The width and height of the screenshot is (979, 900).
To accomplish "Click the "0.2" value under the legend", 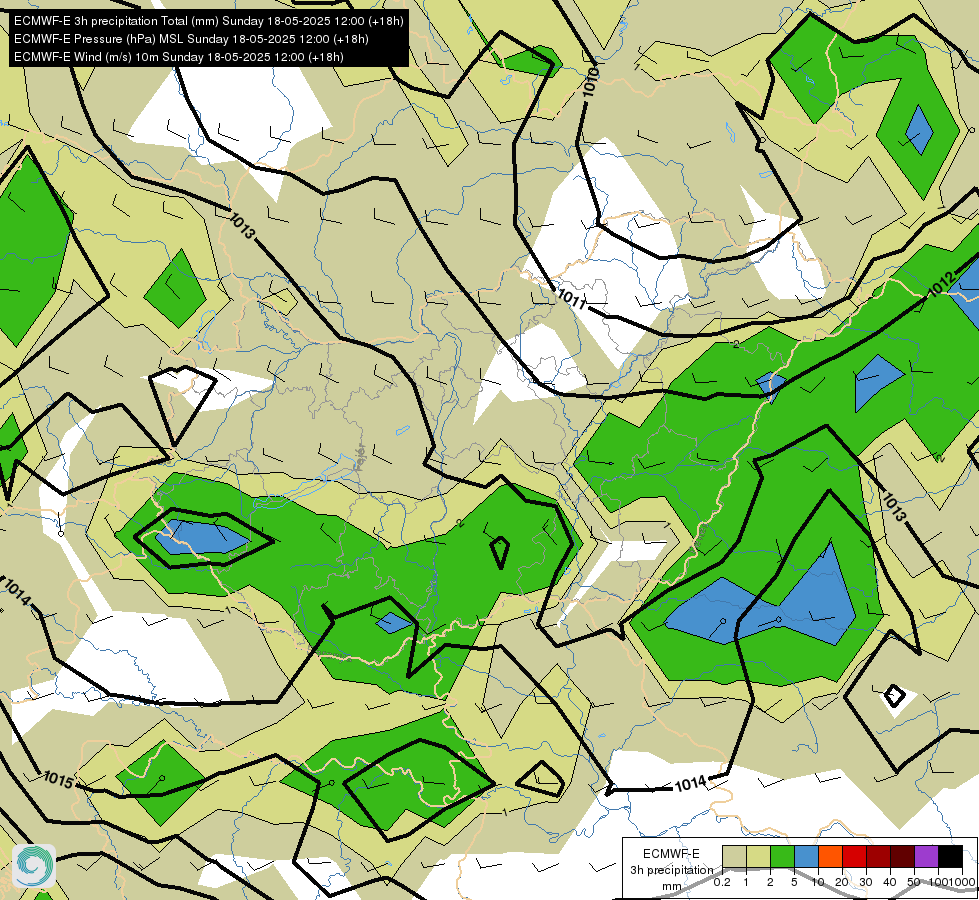I will coord(722,882).
